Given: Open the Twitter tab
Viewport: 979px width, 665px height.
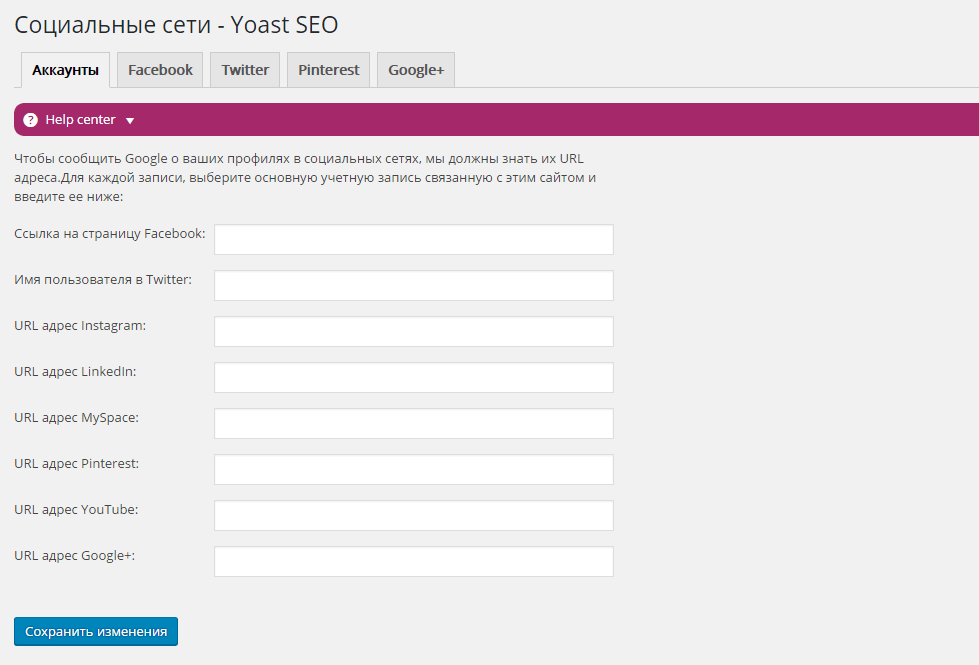Looking at the screenshot, I should tap(245, 70).
